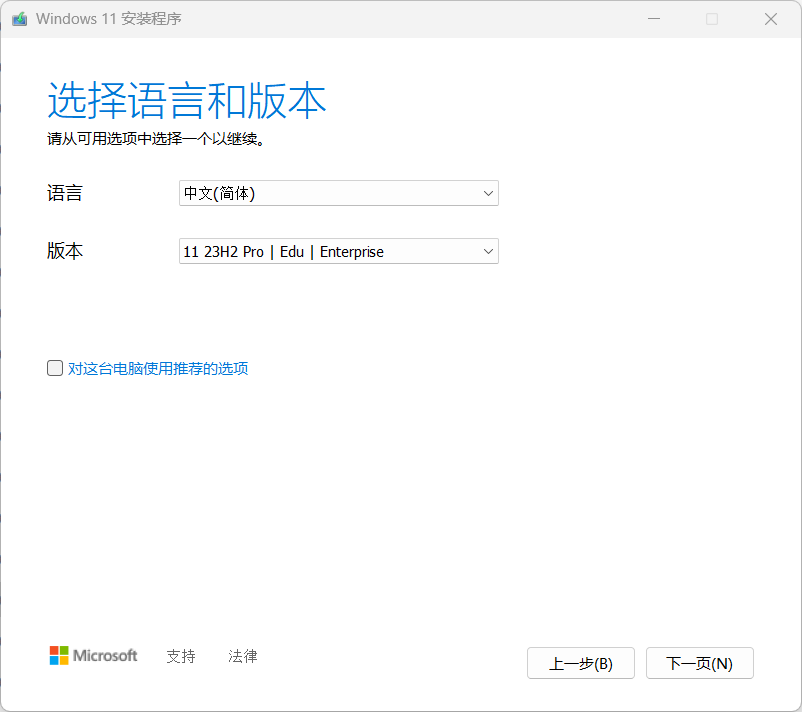Click the 上一步(B) button
This screenshot has height=712, width=802.
pyautogui.click(x=581, y=663)
